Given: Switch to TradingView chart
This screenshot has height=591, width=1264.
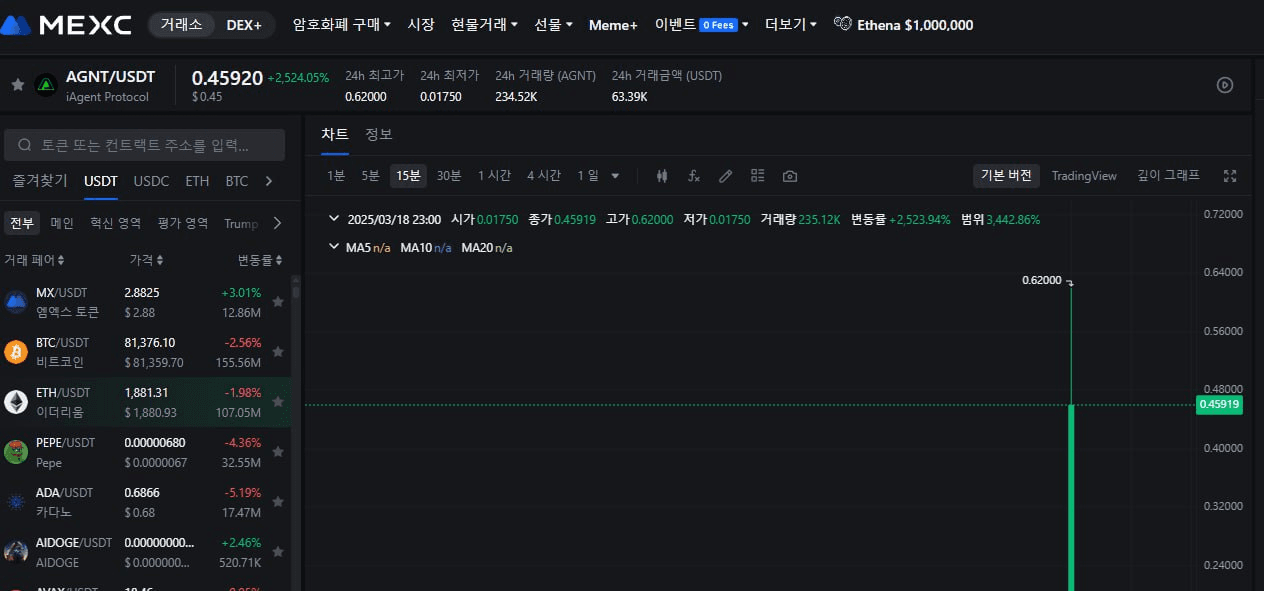Looking at the screenshot, I should [x=1084, y=176].
